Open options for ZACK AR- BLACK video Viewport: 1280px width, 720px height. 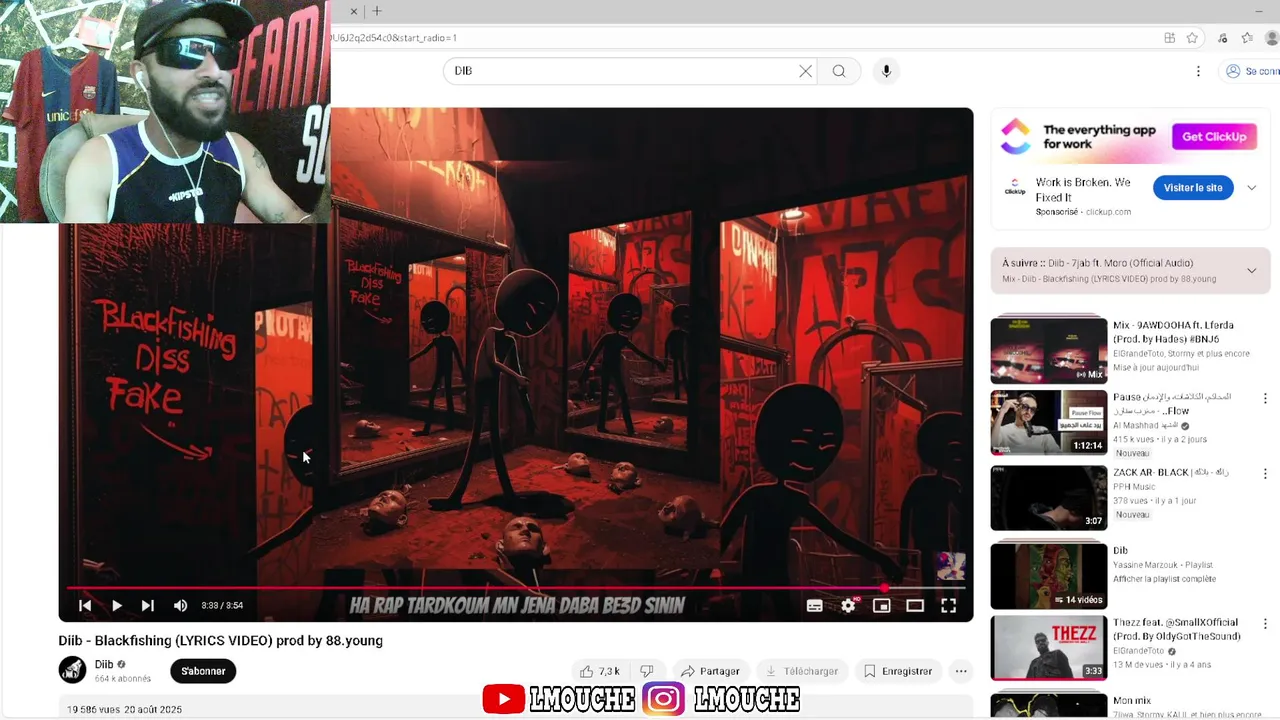[1265, 473]
